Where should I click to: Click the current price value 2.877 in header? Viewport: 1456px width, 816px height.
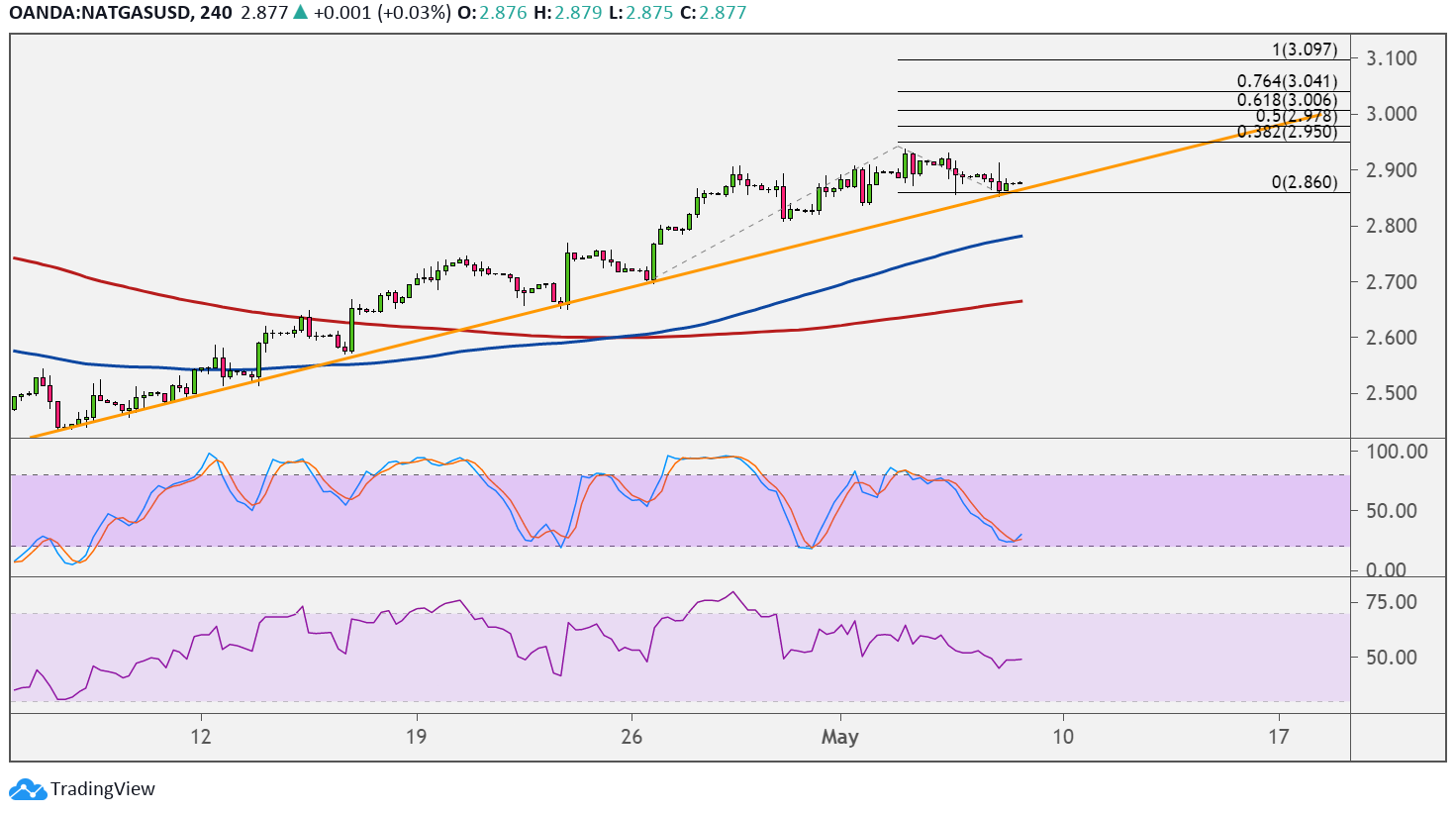tap(264, 13)
